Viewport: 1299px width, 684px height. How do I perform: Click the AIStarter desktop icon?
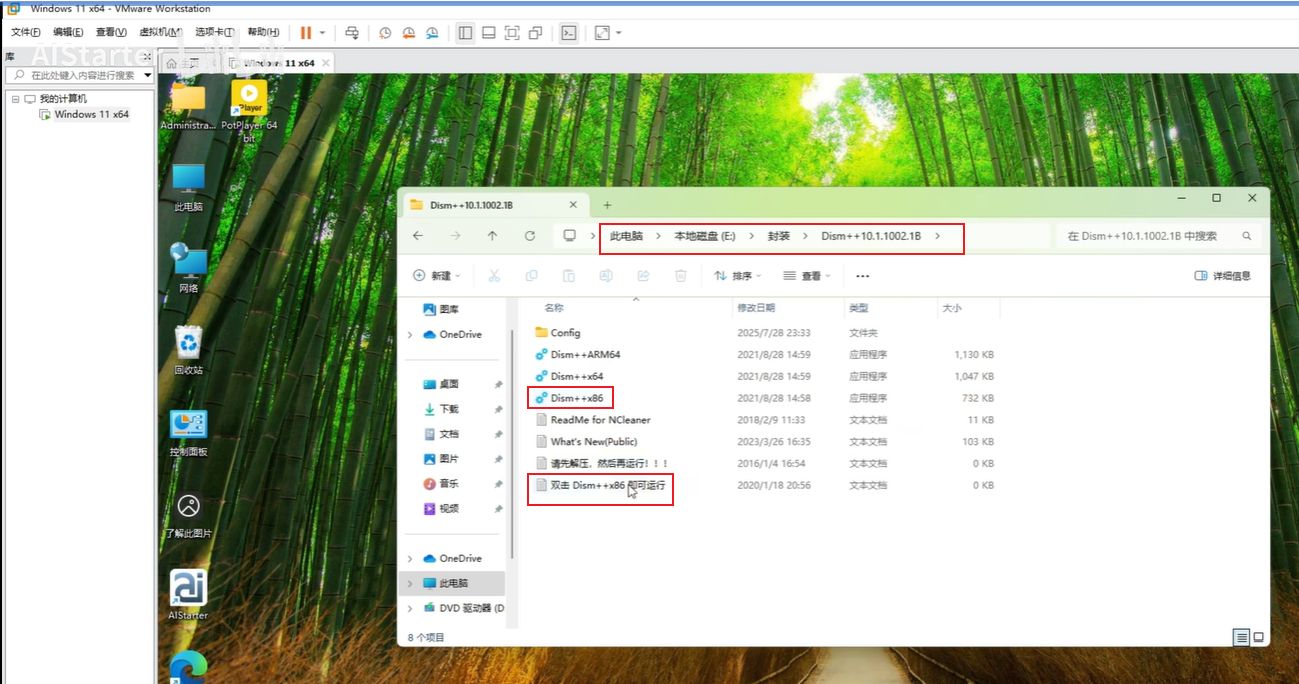188,589
